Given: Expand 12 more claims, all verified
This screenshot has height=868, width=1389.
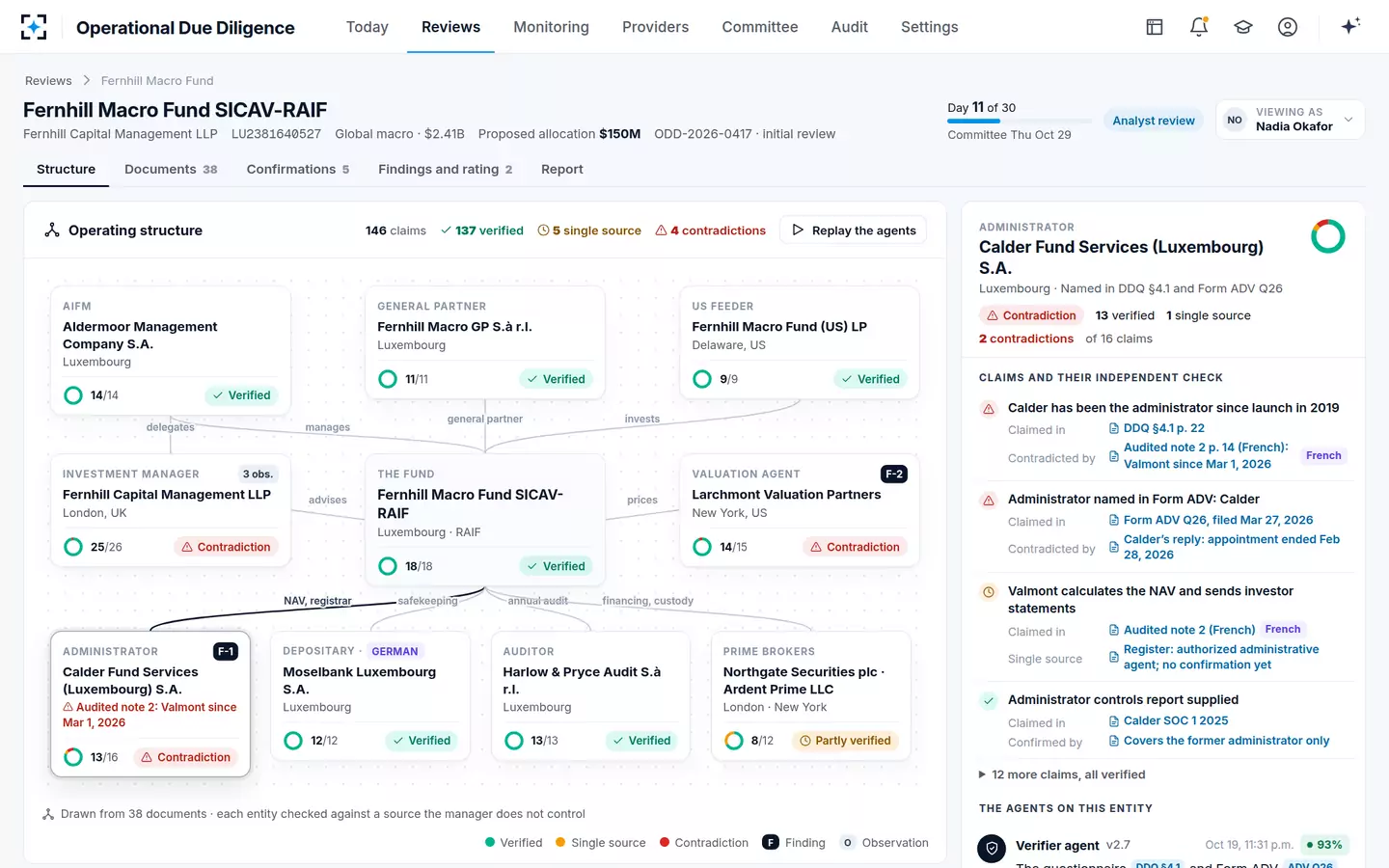Looking at the screenshot, I should pos(1062,774).
